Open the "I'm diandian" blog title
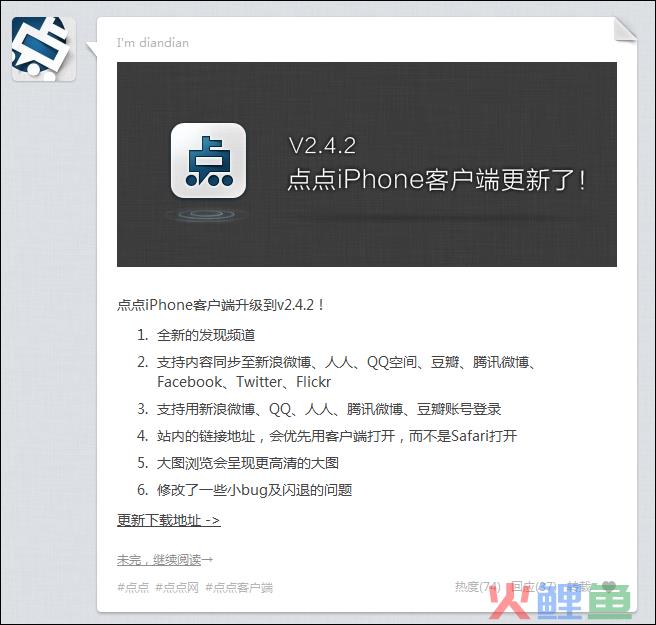Viewport: 656px width, 625px height. click(153, 43)
